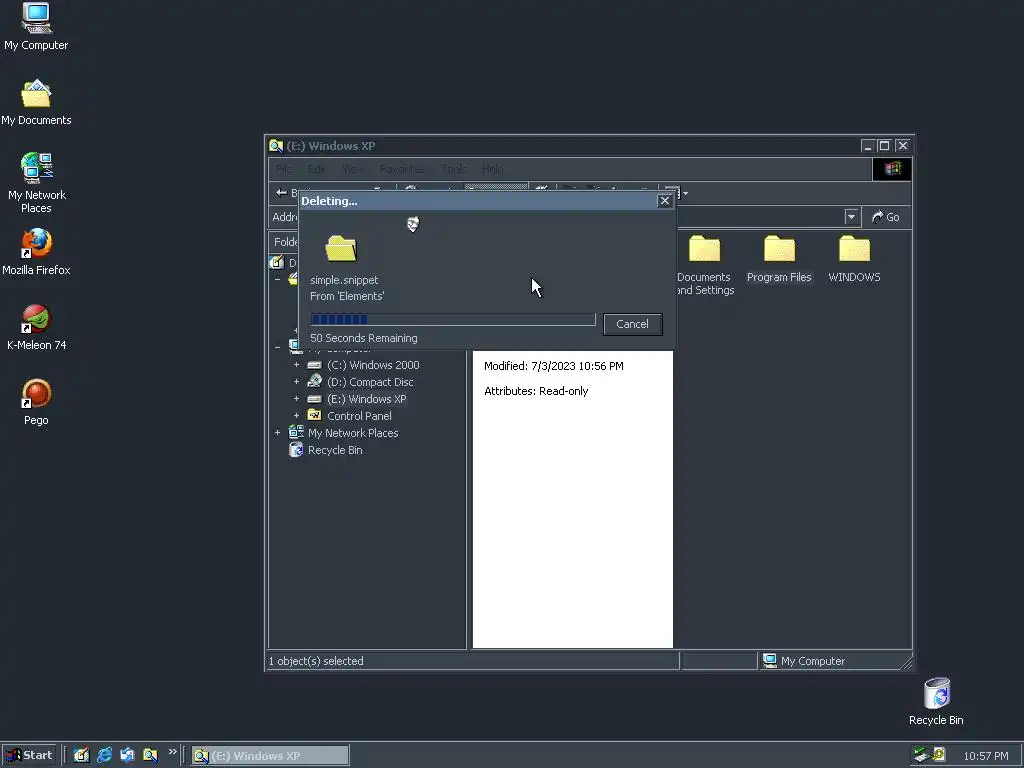Open the Help menu
This screenshot has width=1024, height=768.
tap(492, 169)
